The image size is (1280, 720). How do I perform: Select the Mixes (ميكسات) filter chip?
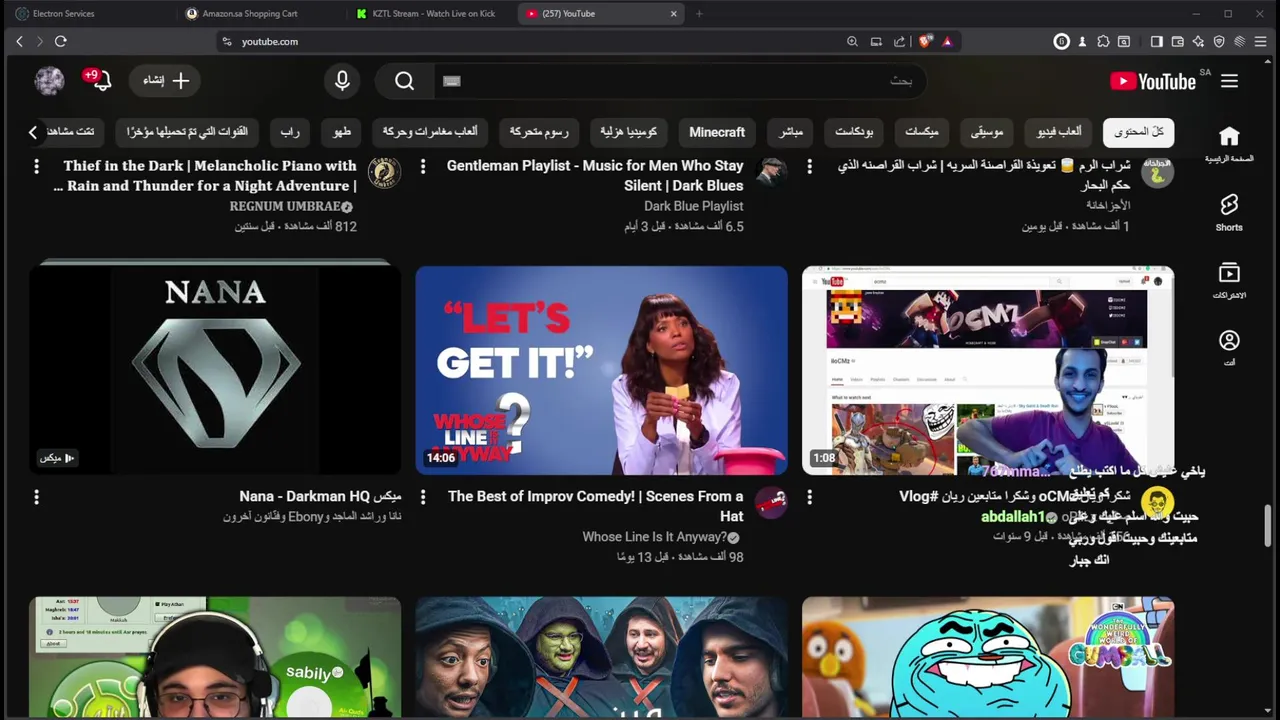tap(921, 132)
